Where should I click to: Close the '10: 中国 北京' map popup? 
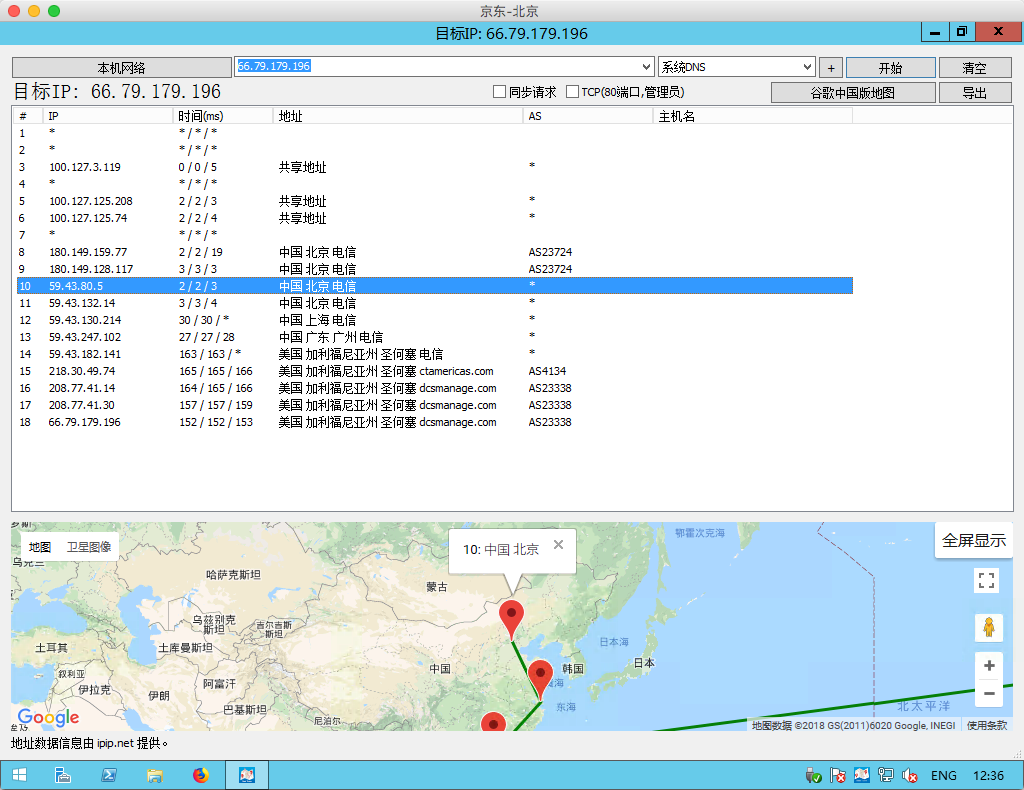(559, 545)
